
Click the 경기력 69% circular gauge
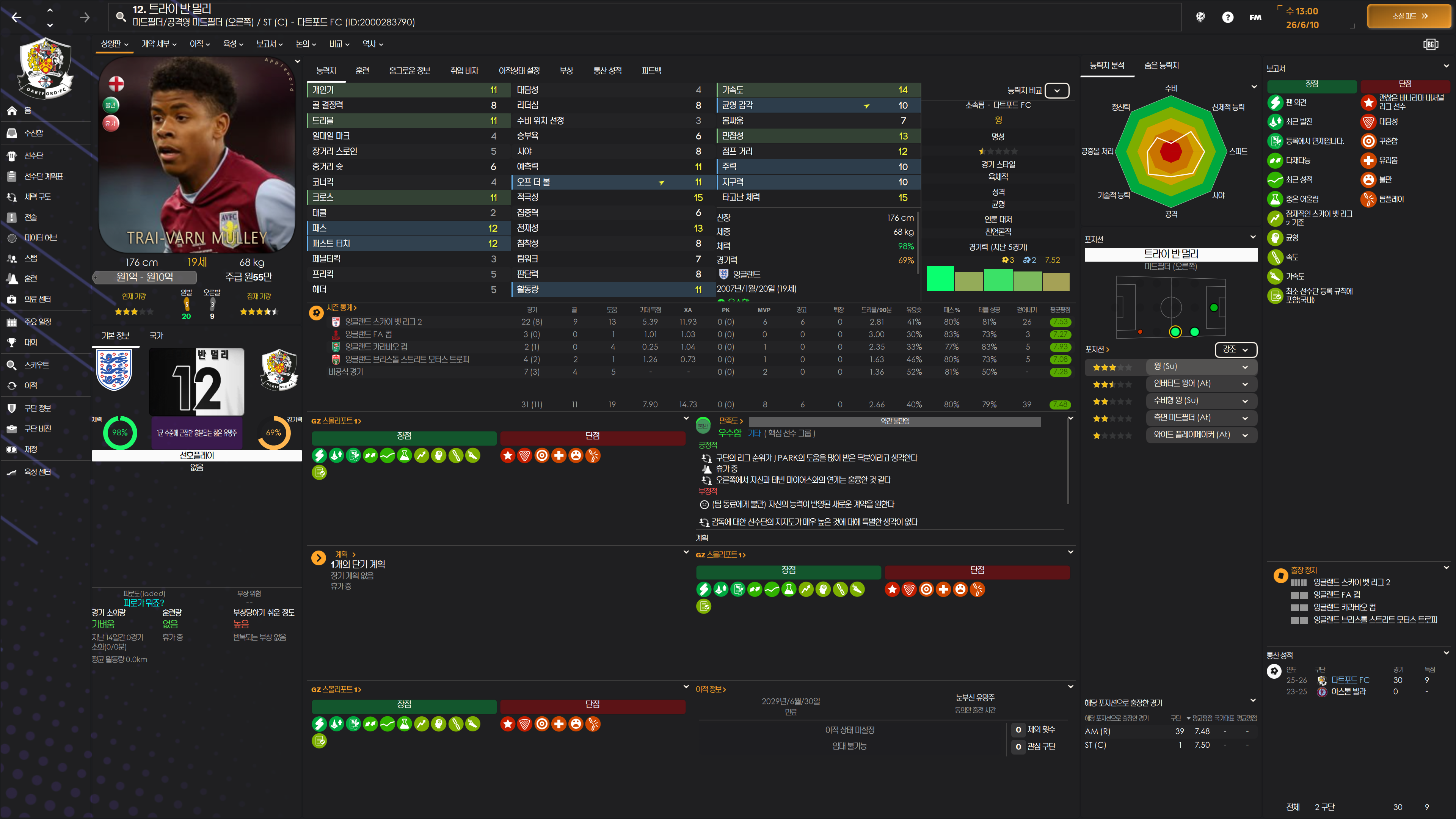[273, 432]
